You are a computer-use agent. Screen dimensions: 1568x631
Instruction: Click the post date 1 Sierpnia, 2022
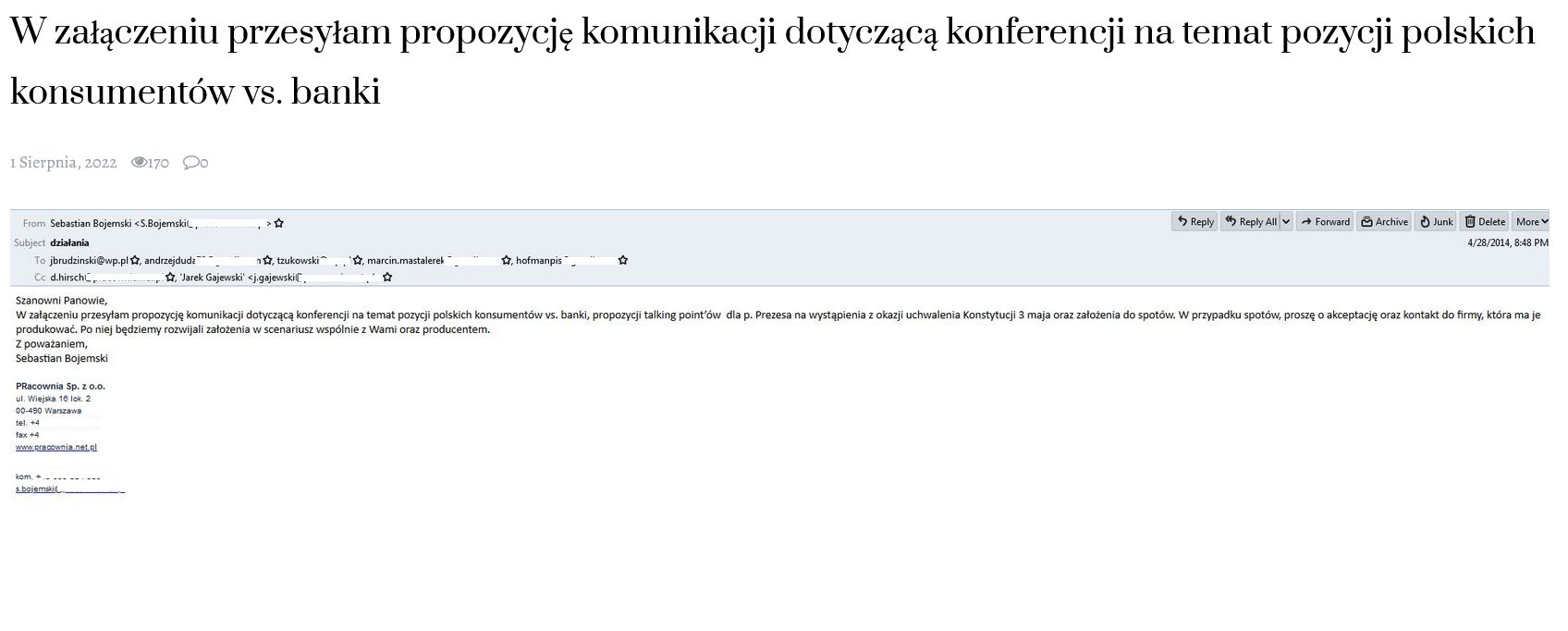coord(64,163)
